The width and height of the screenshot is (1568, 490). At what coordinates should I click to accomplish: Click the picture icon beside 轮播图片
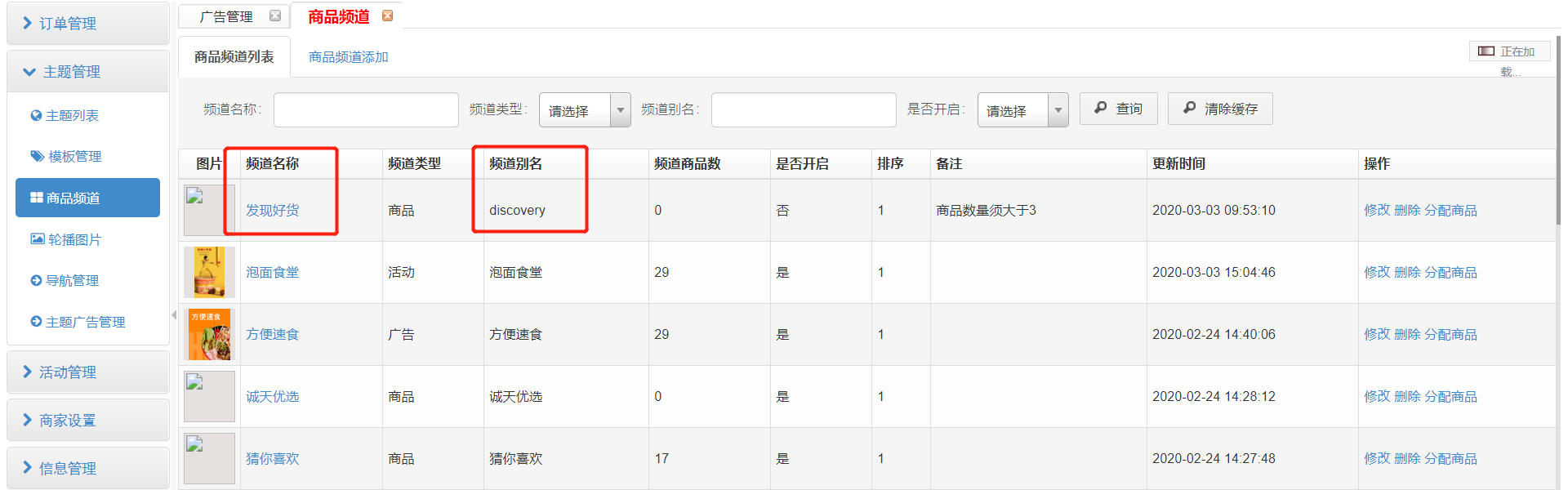point(37,239)
